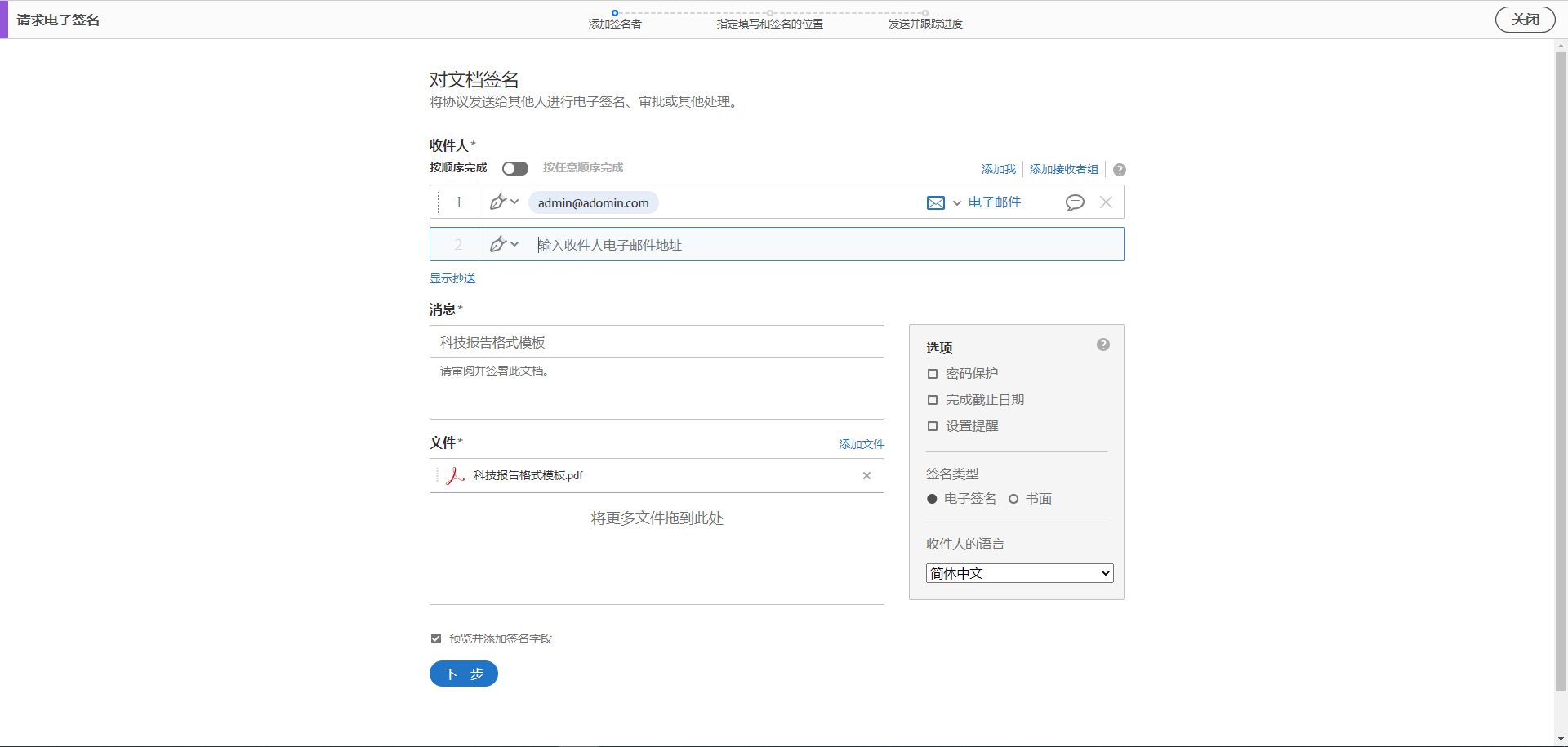Uncheck 预览并添加签名字段 checkbox

point(436,638)
